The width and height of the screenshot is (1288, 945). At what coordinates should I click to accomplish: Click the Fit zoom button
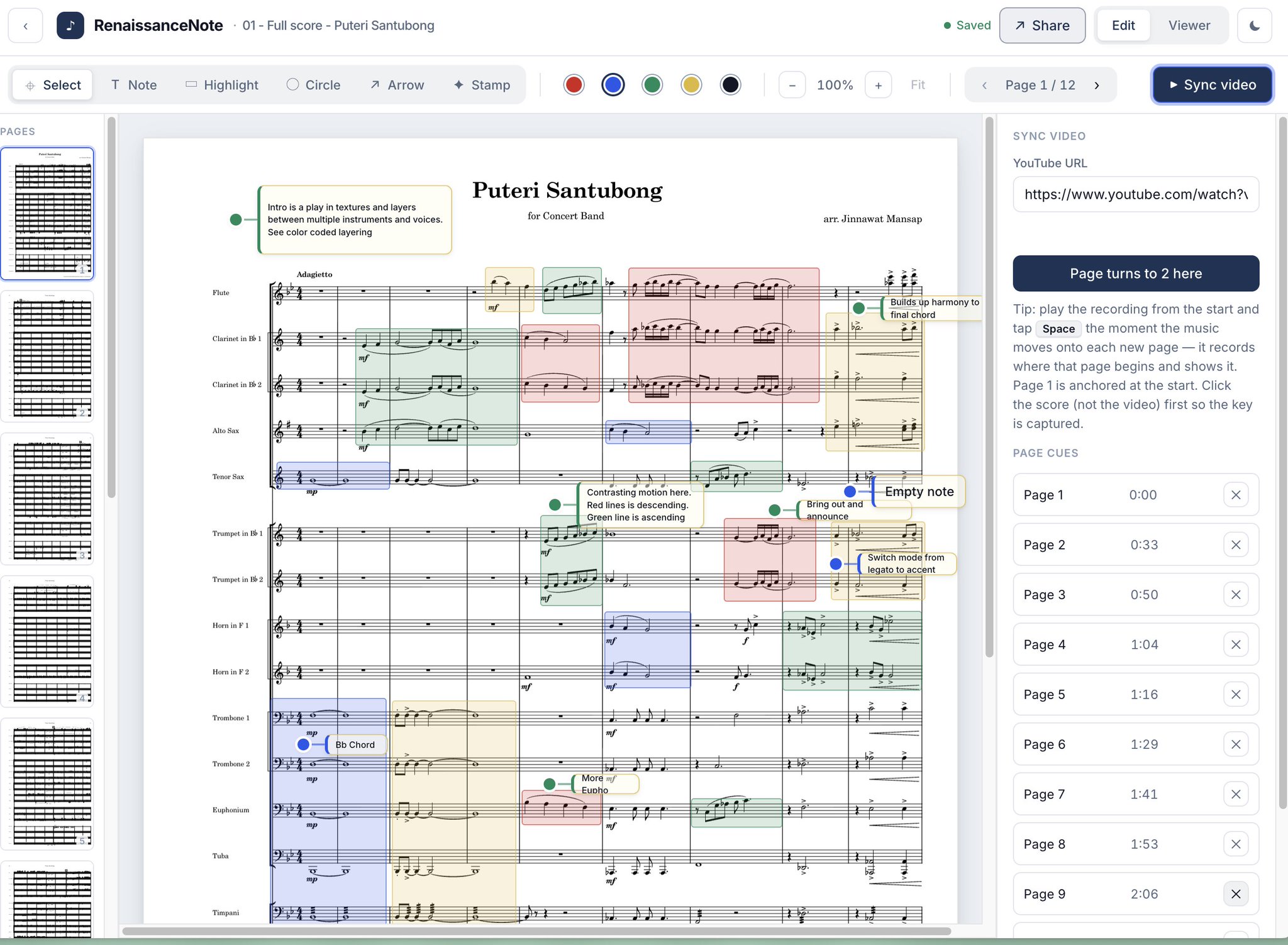[x=918, y=85]
